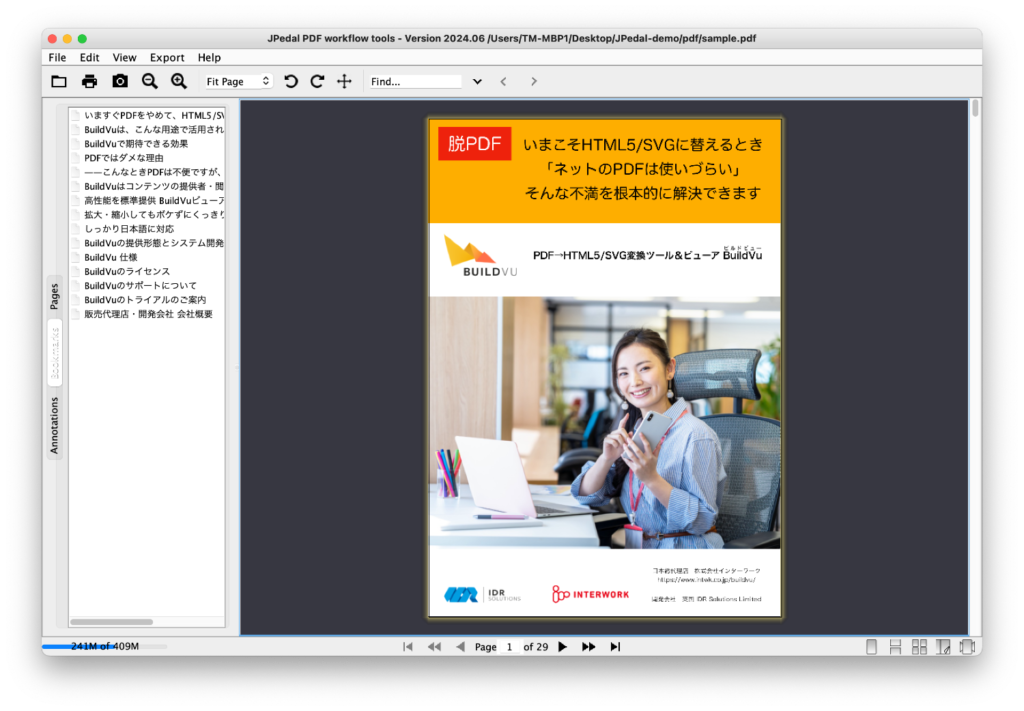Jump to the first page
This screenshot has width=1024, height=711.
click(x=408, y=646)
